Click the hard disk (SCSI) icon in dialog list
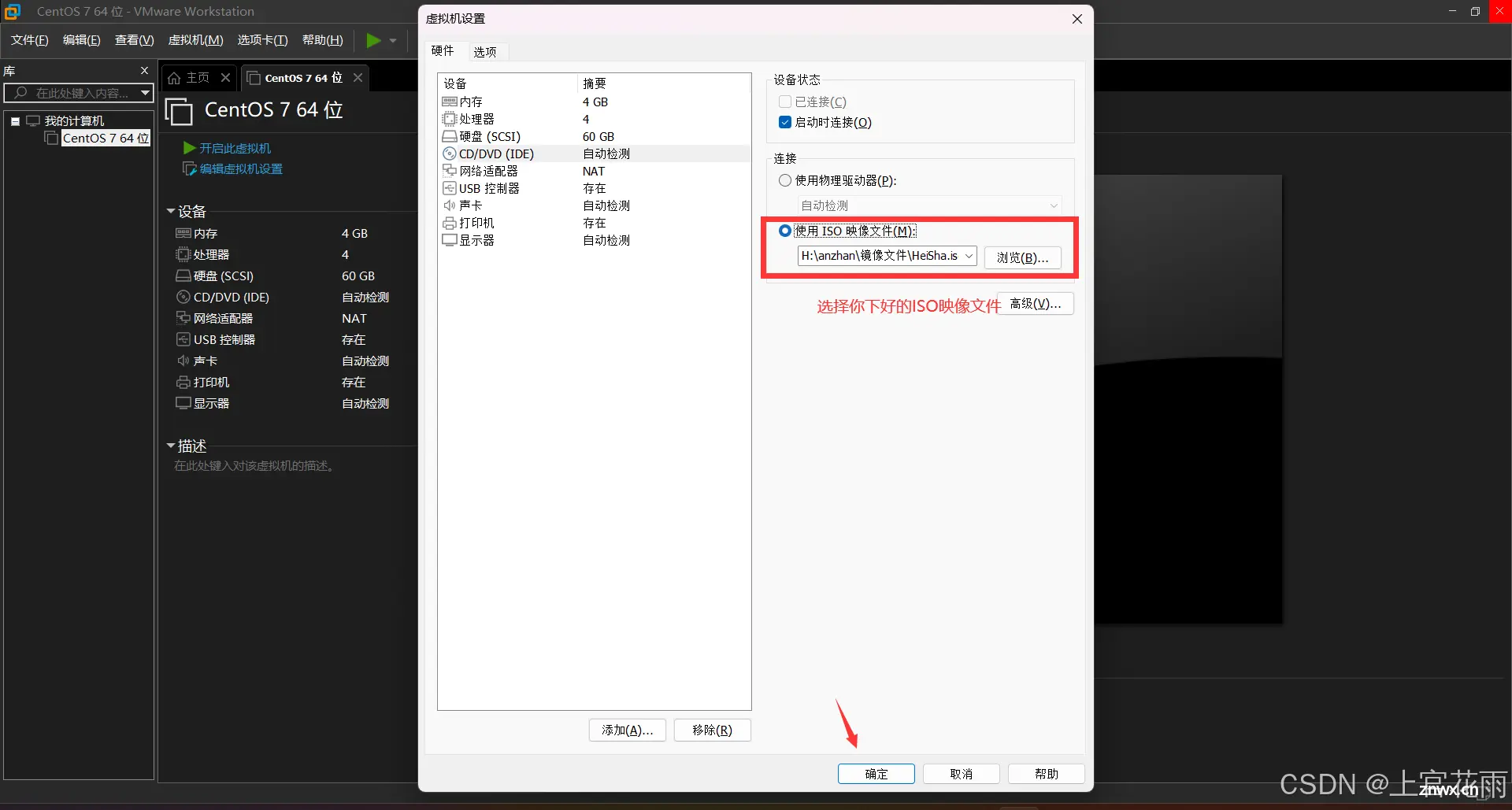This screenshot has width=1512, height=810. (x=450, y=136)
